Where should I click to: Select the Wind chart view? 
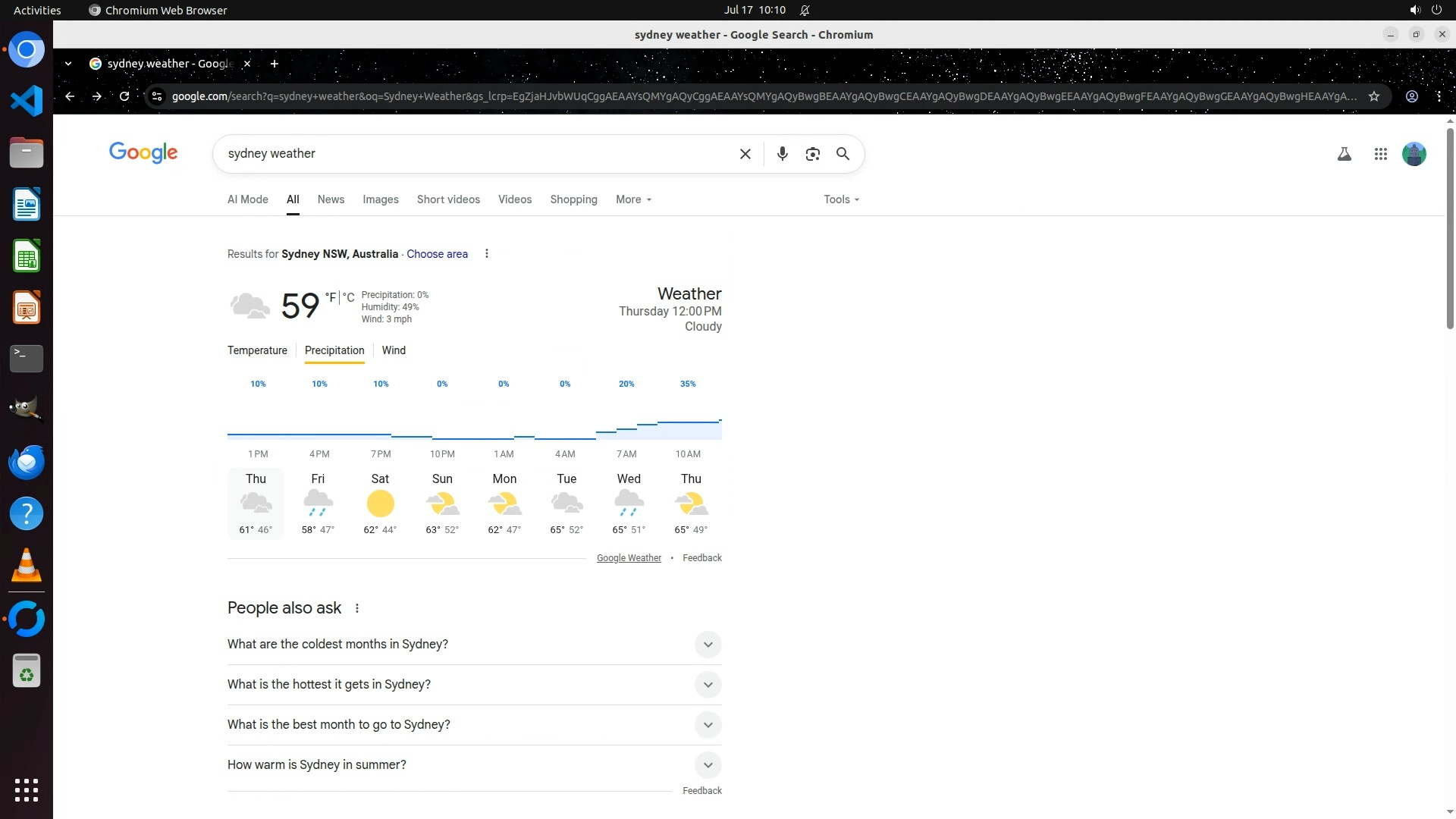pos(394,350)
